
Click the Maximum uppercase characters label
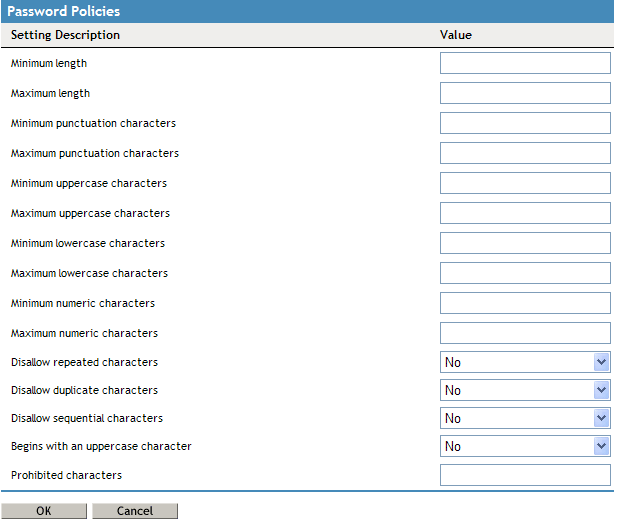pos(90,213)
